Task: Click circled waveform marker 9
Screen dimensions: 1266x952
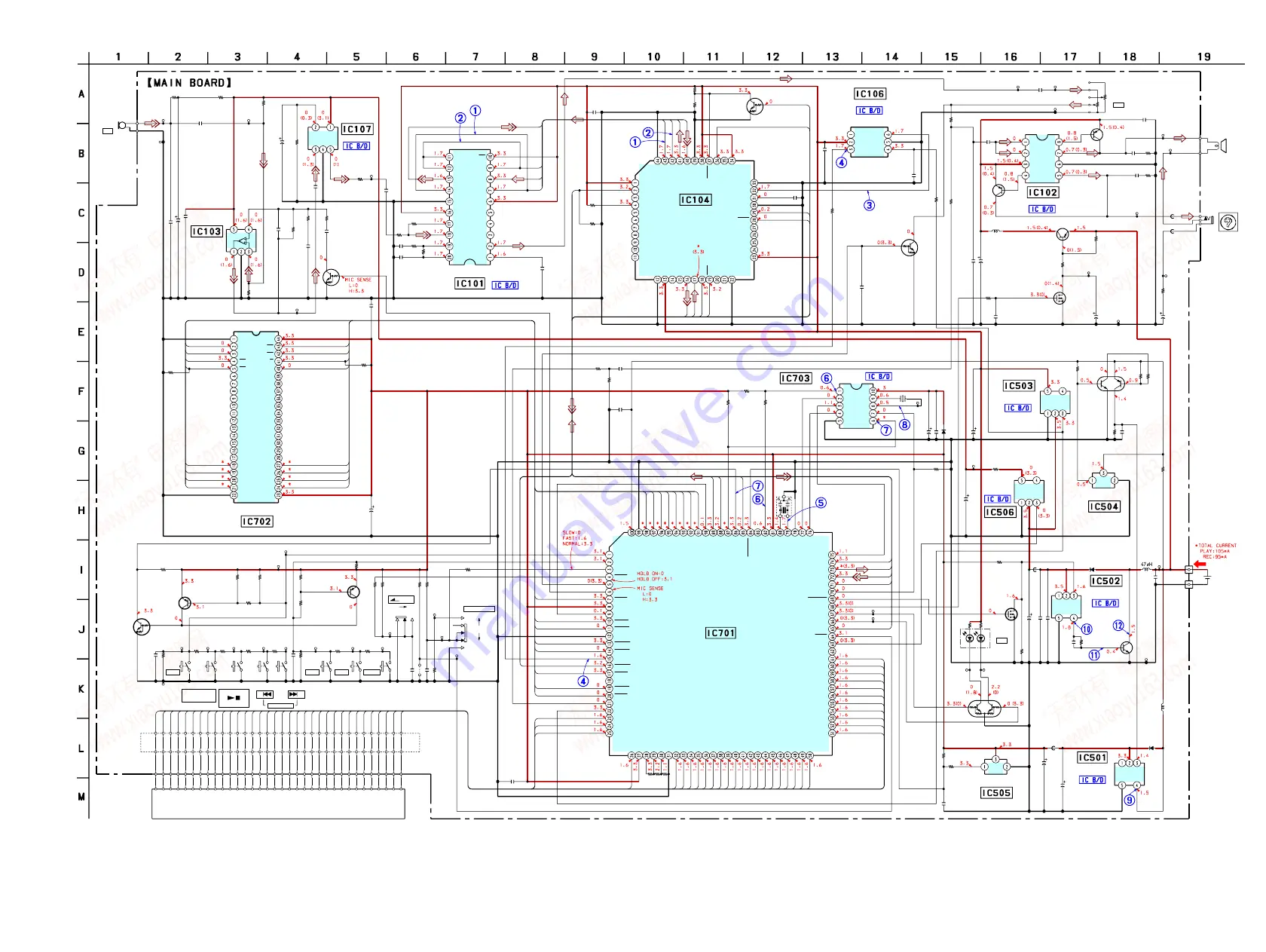Action: click(x=1130, y=800)
